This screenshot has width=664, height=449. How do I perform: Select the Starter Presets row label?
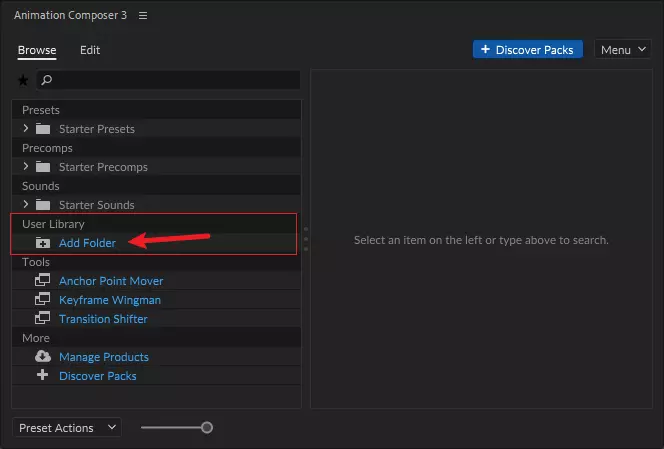click(97, 129)
